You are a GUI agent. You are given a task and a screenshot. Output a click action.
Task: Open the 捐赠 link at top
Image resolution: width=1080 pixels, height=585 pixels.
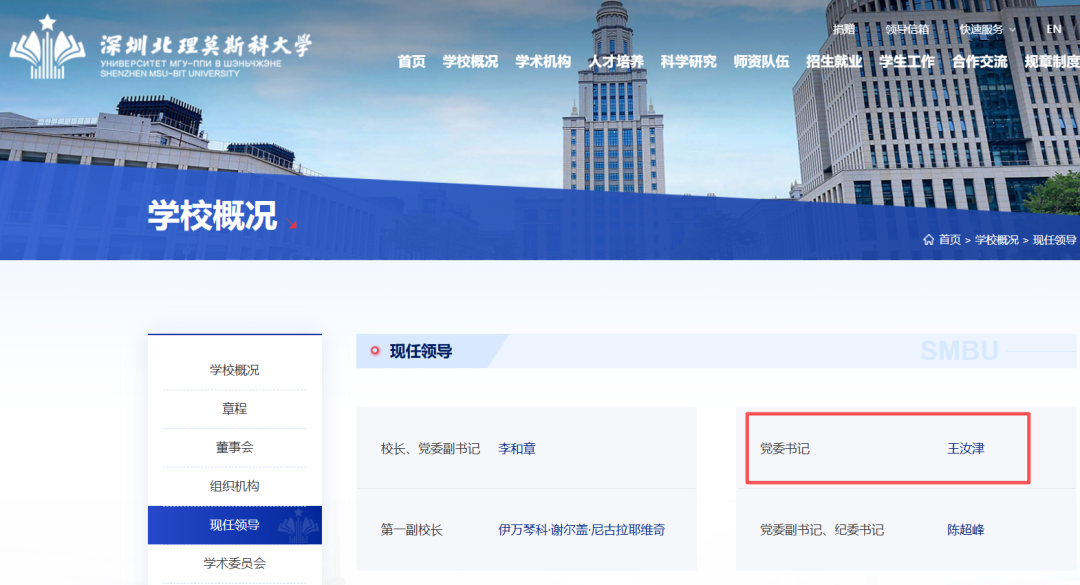[844, 29]
